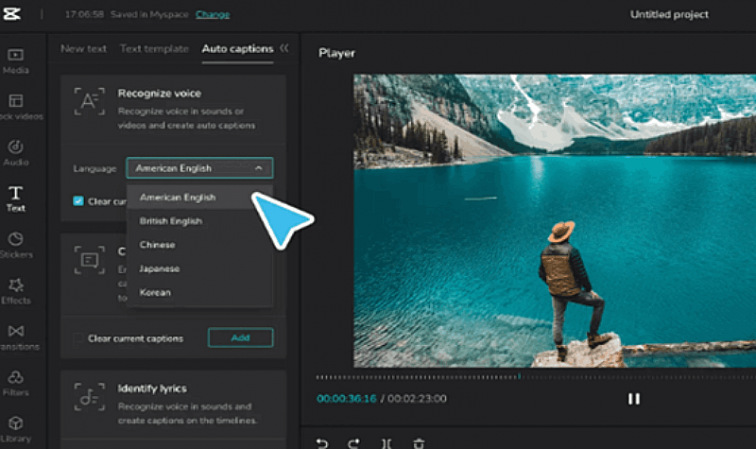This screenshot has height=449, width=756.
Task: Switch to the New text tab
Action: [x=83, y=48]
